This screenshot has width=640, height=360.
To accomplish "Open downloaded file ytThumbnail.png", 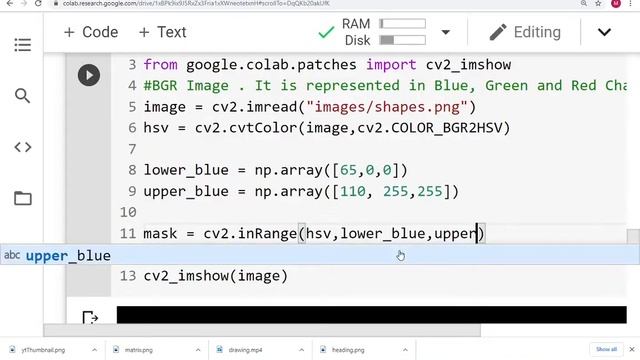I will pos(43,350).
